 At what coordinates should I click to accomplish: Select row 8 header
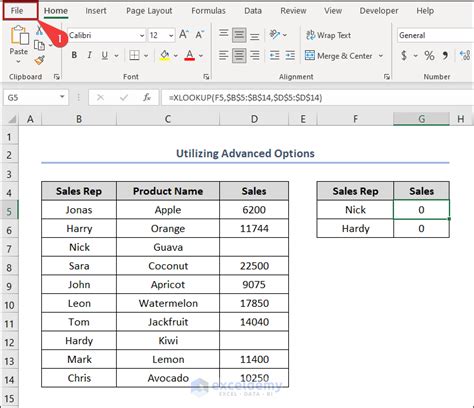coord(9,267)
